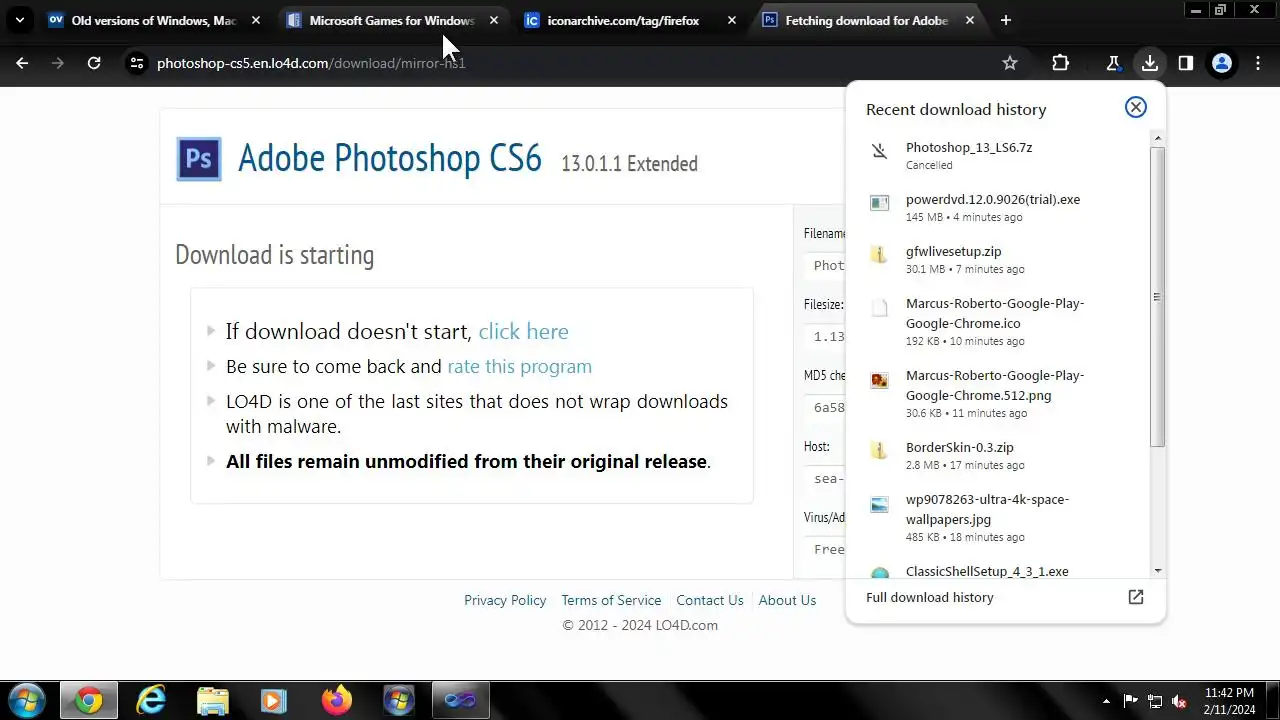Viewport: 1280px width, 720px height.
Task: Switch to Microsoft Games for Windows tab
Action: (x=392, y=20)
